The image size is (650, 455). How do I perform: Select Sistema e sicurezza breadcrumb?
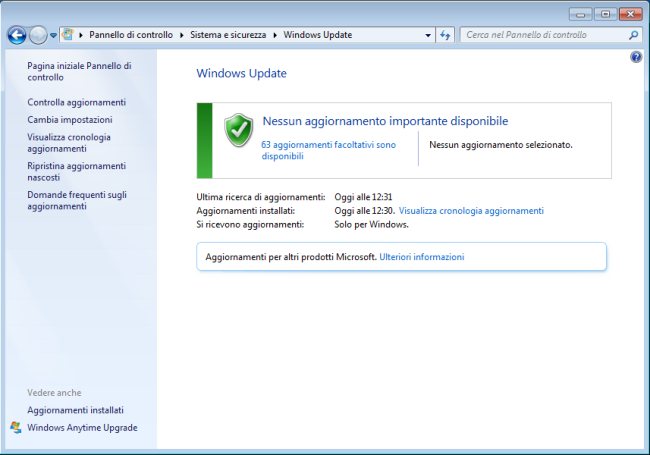(228, 35)
